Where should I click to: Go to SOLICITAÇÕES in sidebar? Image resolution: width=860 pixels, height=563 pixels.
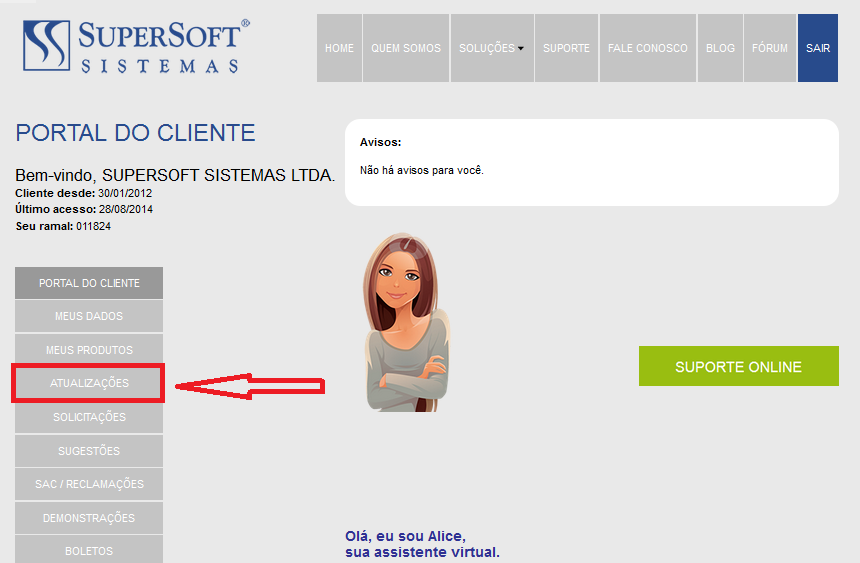coord(89,417)
